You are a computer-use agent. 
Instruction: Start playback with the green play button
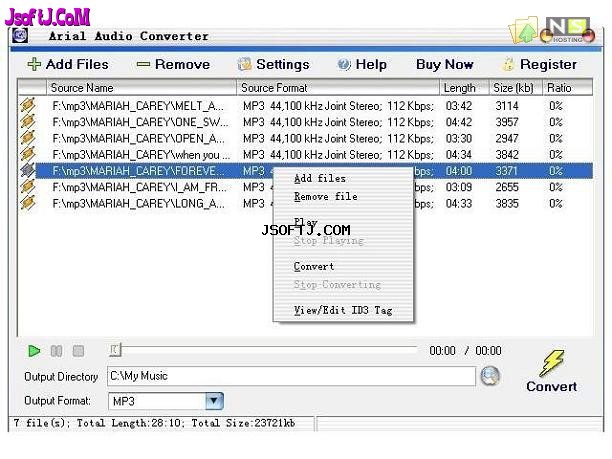(x=34, y=351)
